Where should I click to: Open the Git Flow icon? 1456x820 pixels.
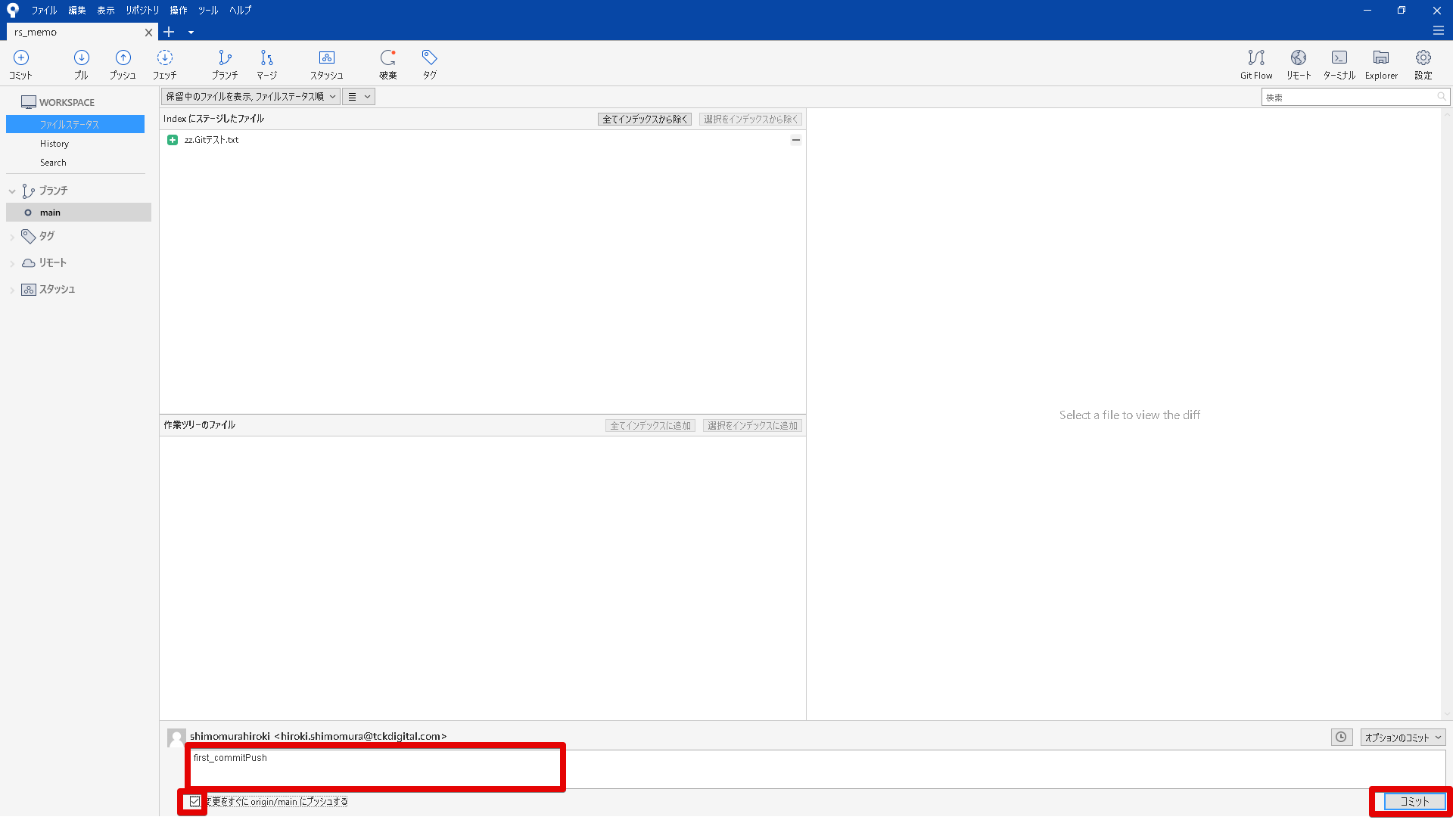(1255, 64)
